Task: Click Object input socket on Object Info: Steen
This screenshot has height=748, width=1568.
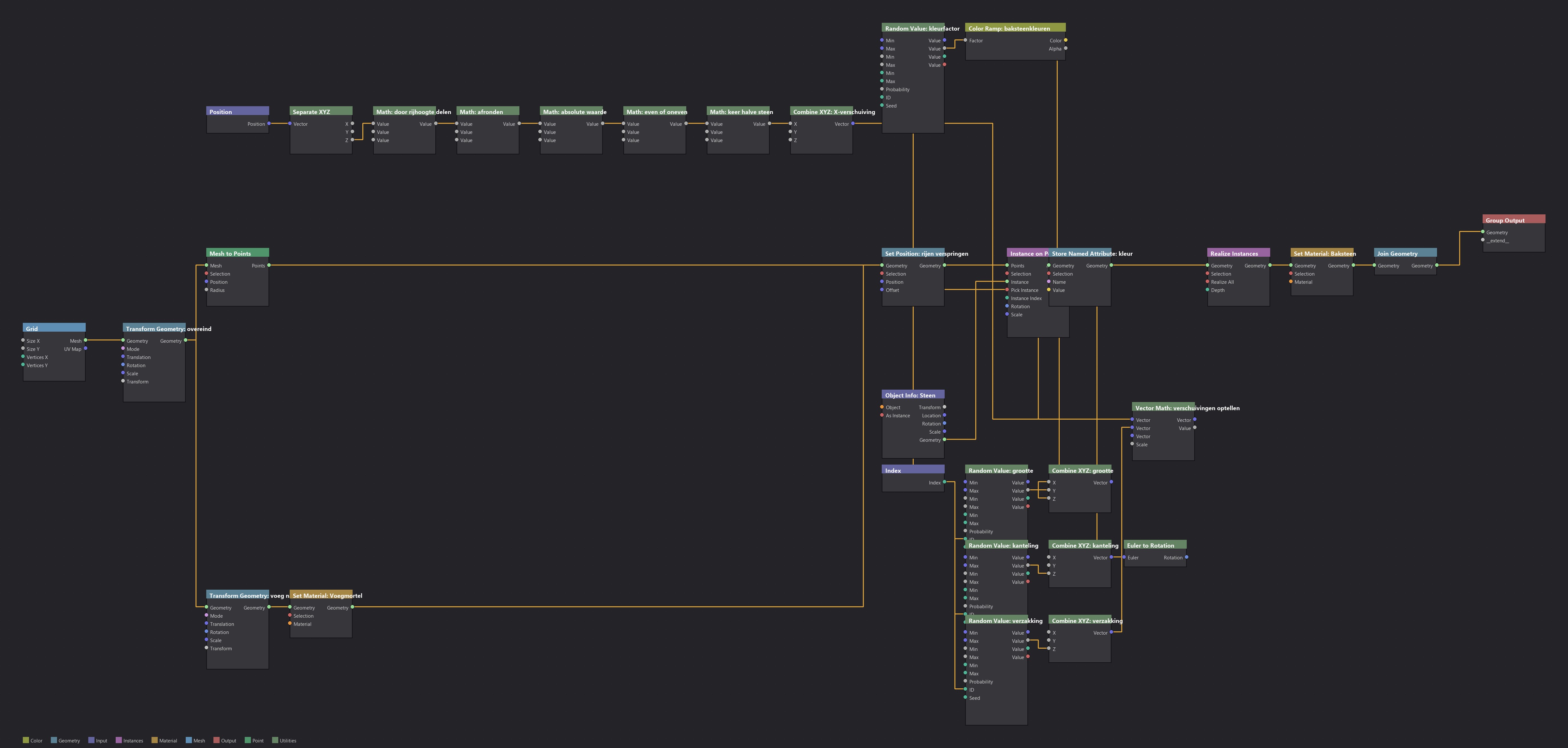Action: (x=882, y=407)
